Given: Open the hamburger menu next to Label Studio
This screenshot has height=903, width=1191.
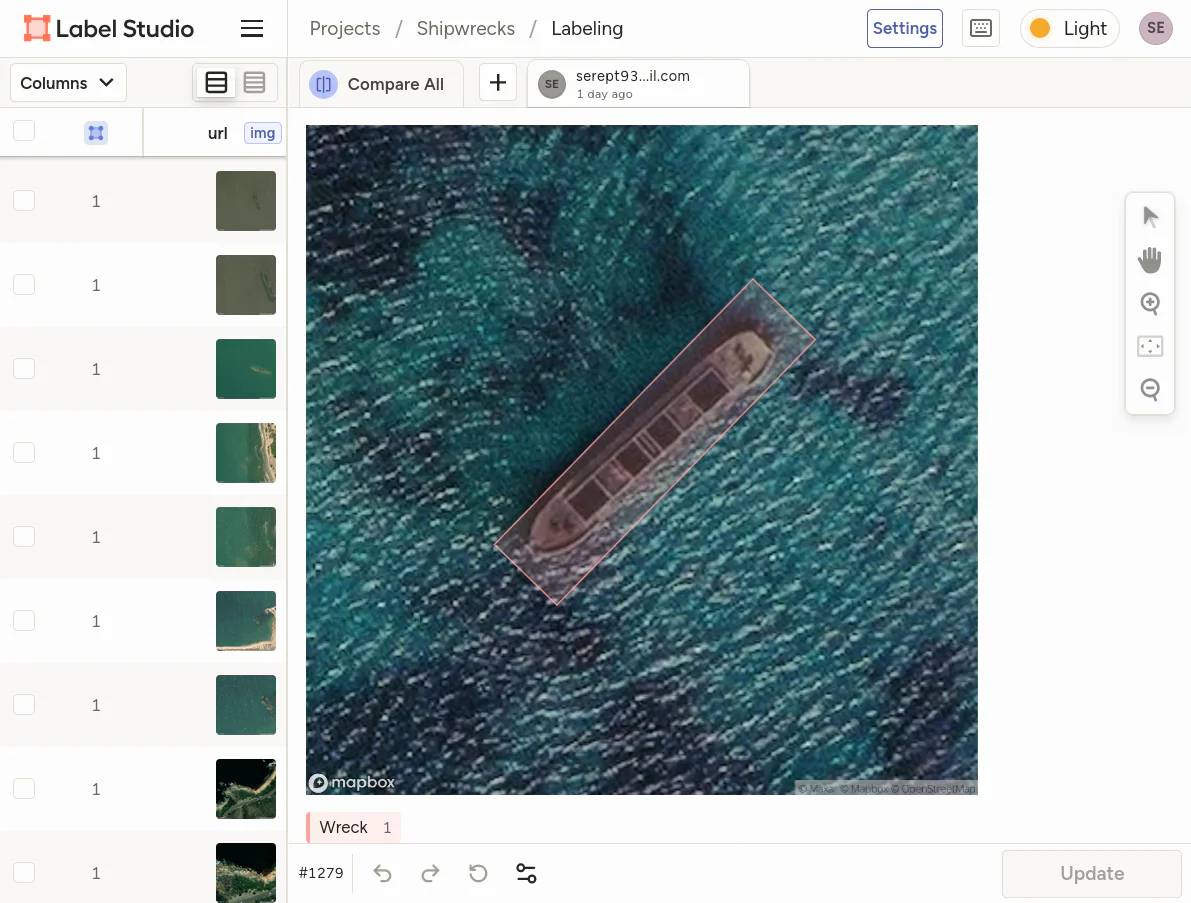Looking at the screenshot, I should point(252,29).
